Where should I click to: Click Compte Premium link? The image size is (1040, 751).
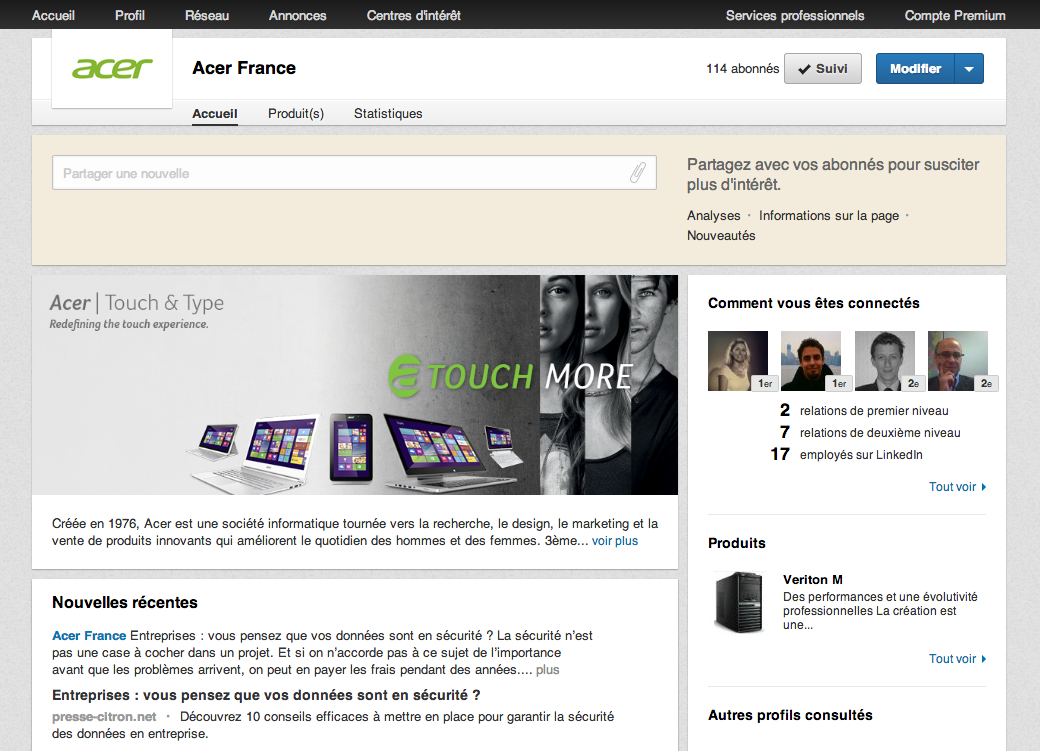tap(955, 15)
